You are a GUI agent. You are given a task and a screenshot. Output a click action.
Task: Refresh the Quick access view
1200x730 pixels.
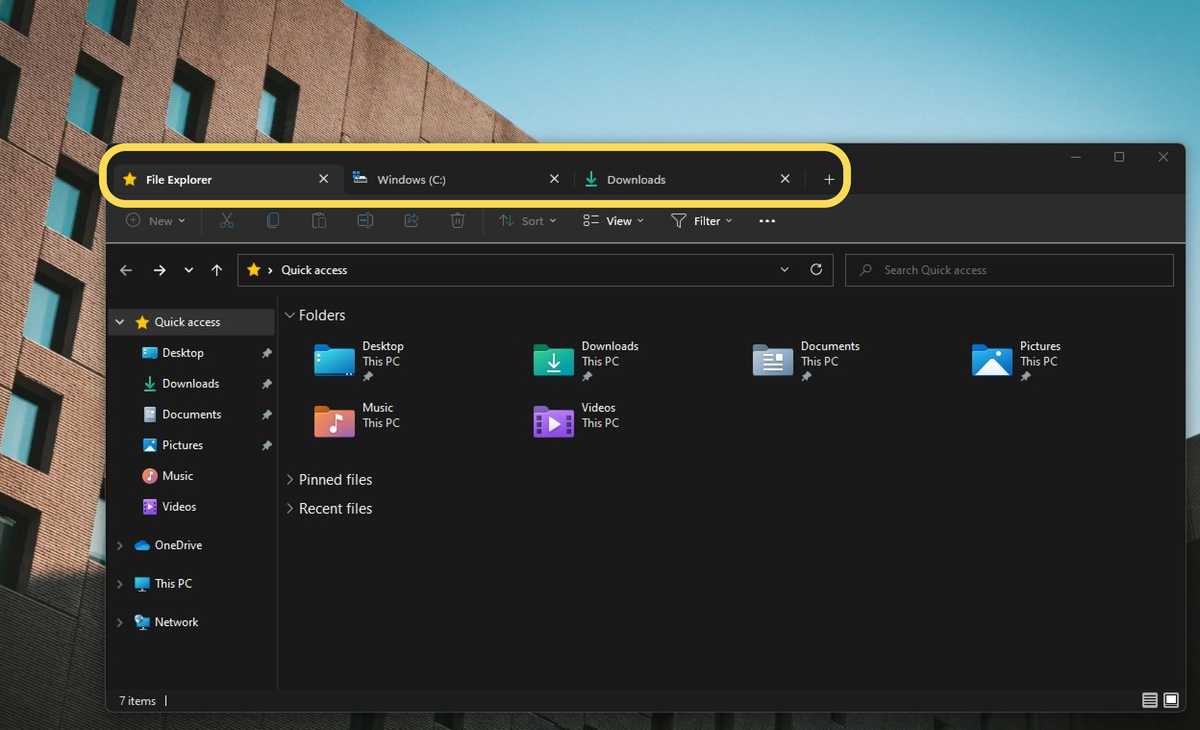click(x=816, y=270)
